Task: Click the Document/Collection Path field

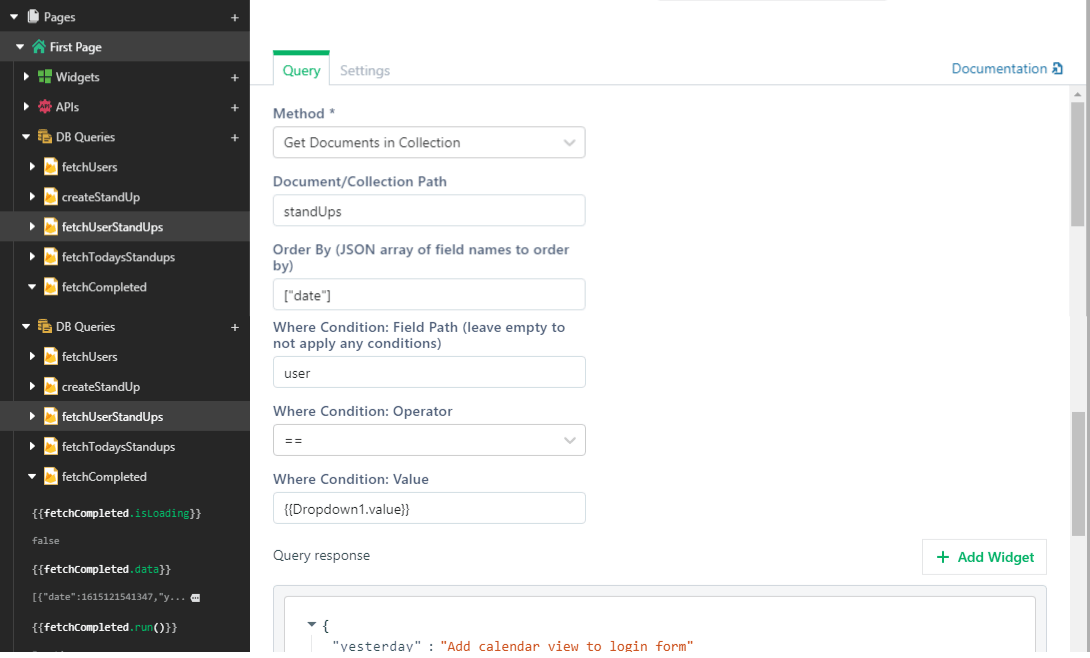Action: click(429, 211)
